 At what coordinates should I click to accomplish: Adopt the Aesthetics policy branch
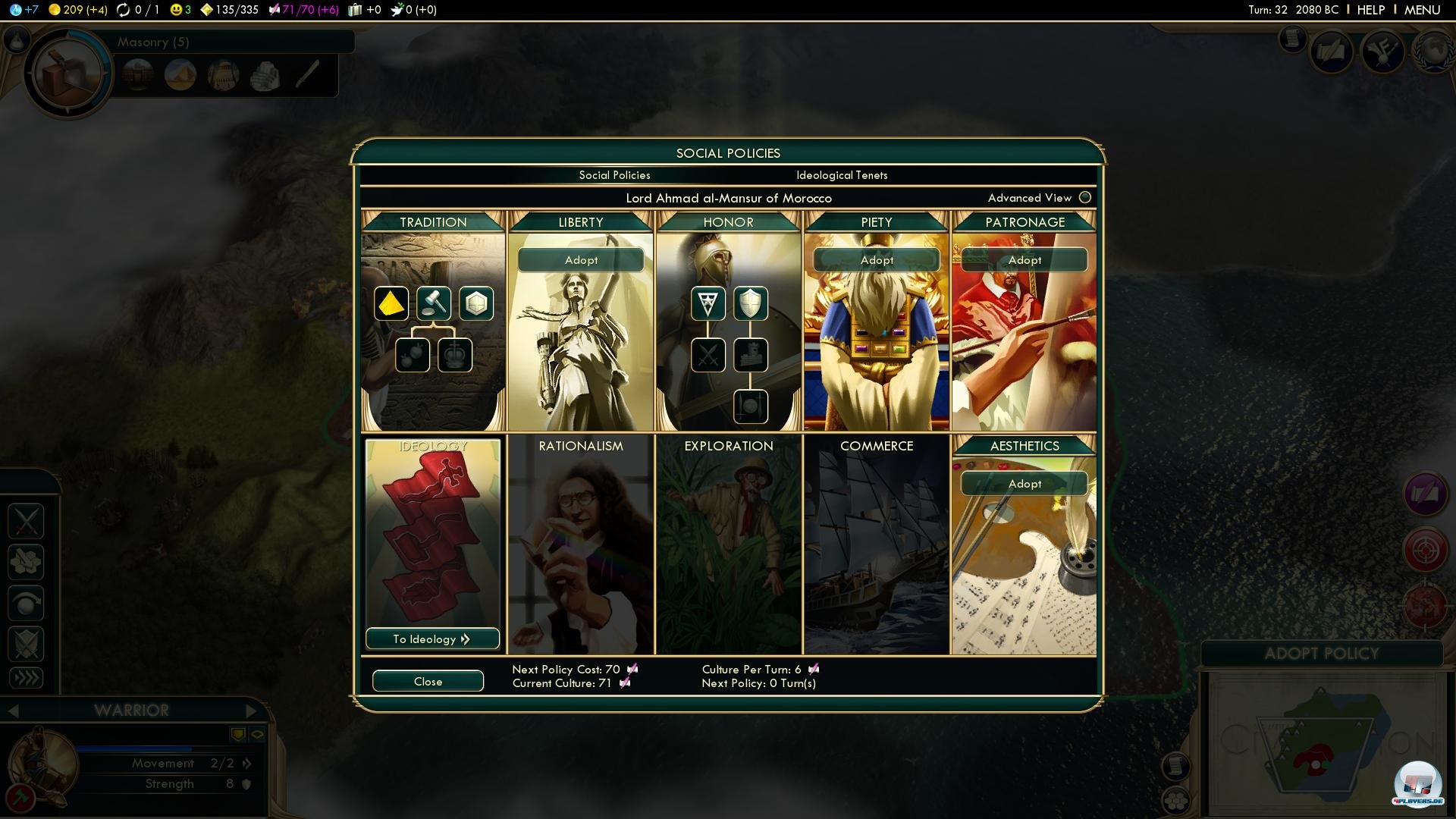click(x=1025, y=484)
